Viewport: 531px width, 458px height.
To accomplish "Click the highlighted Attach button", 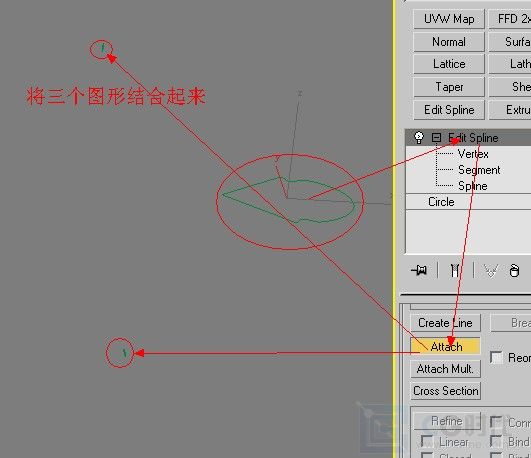I will click(445, 346).
